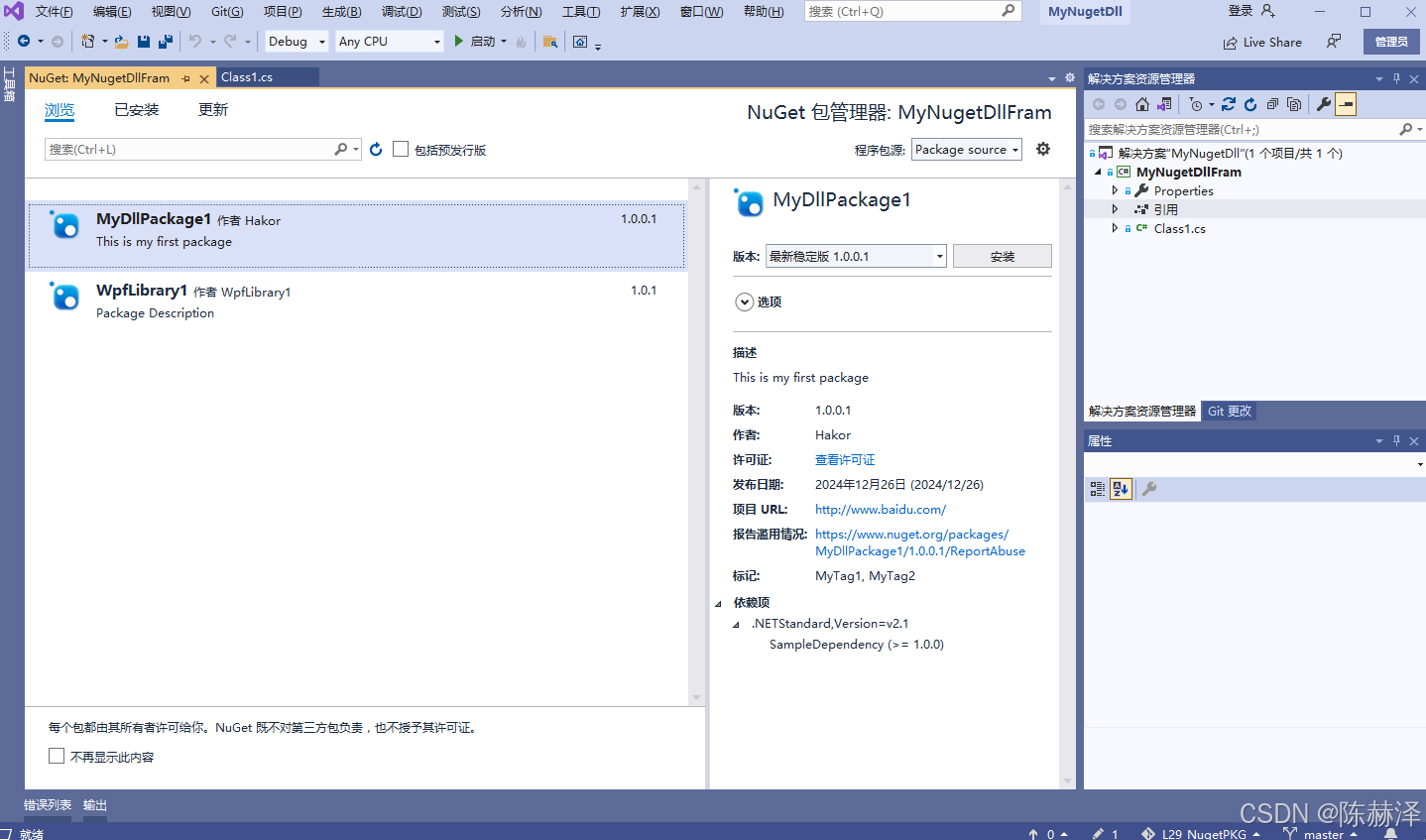Viewport: 1426px width, 840px height.
Task: Open the version dropdown showing 1.0.0.1
Action: coord(856,256)
